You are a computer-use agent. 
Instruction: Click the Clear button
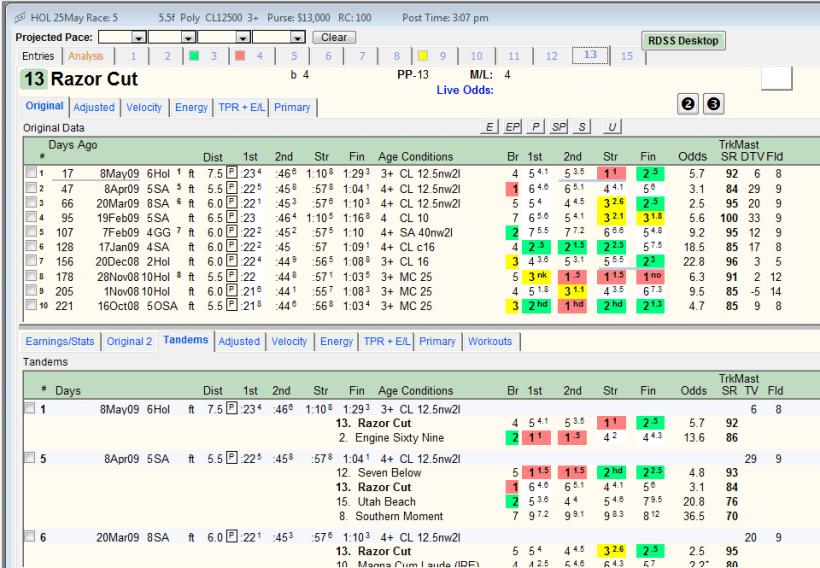point(334,38)
